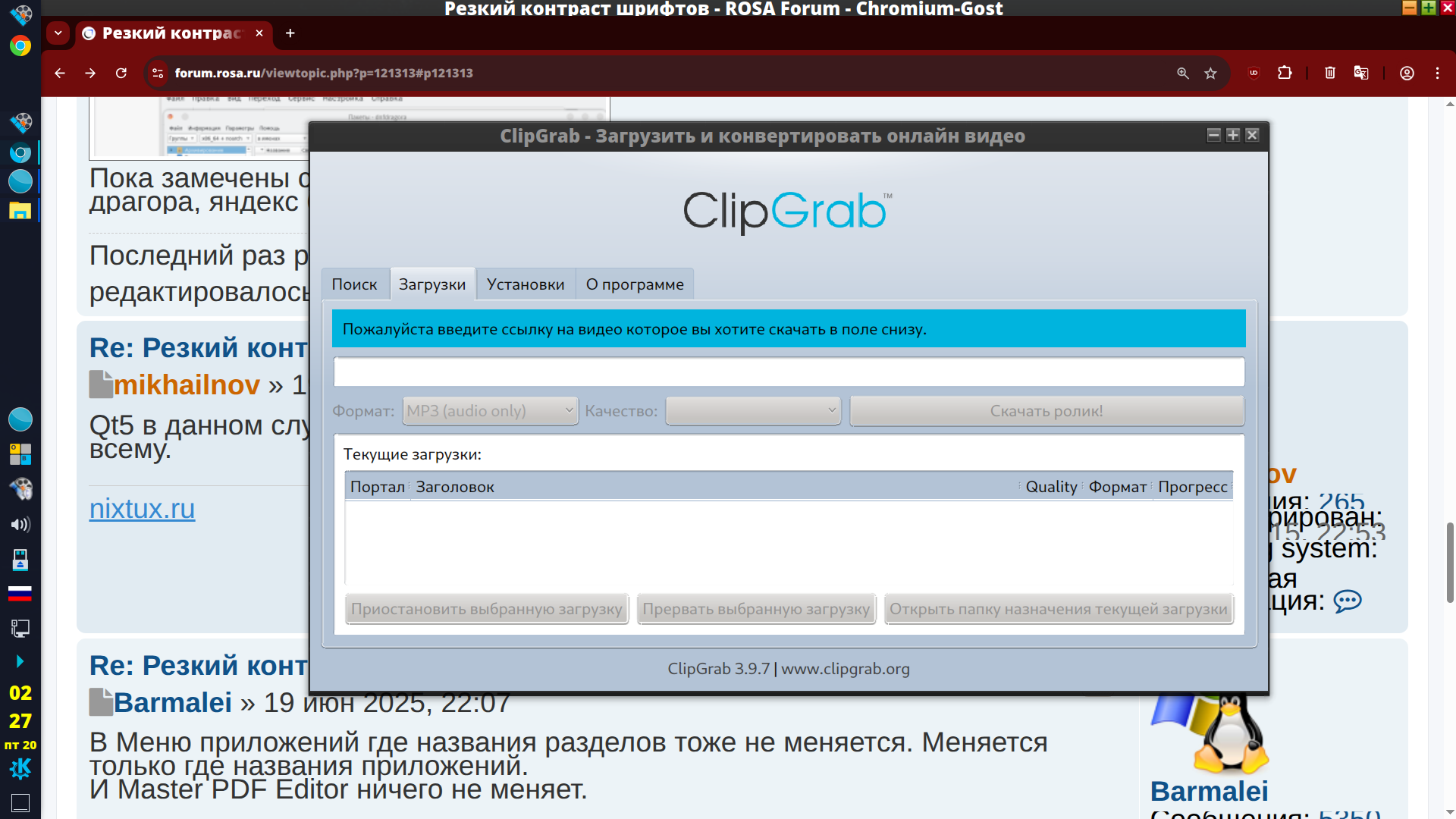Select the О программе tab
Screen dimensions: 1456x819
pos(634,284)
